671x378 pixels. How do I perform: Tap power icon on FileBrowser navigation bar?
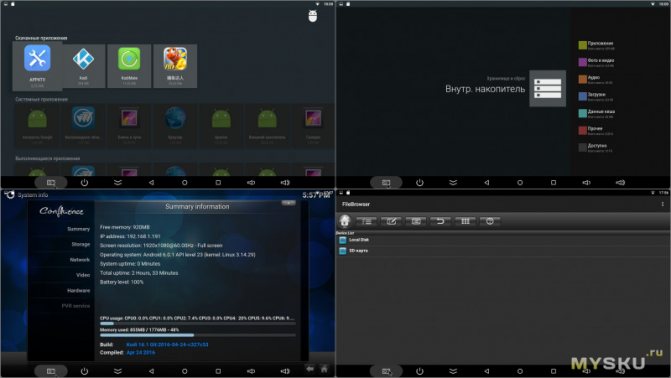click(x=419, y=371)
